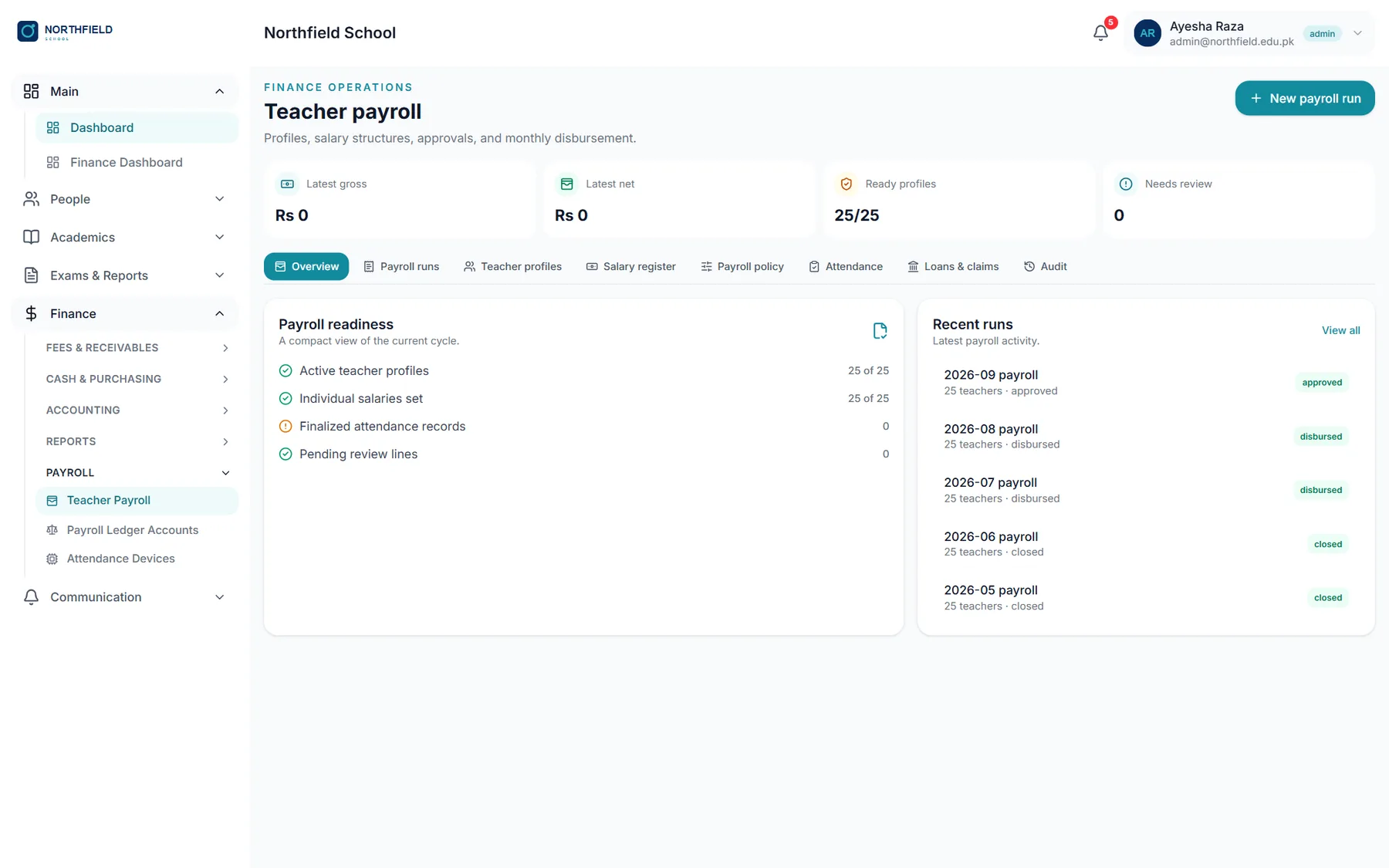Click the Ready profiles shield icon
1389x868 pixels.
846,184
